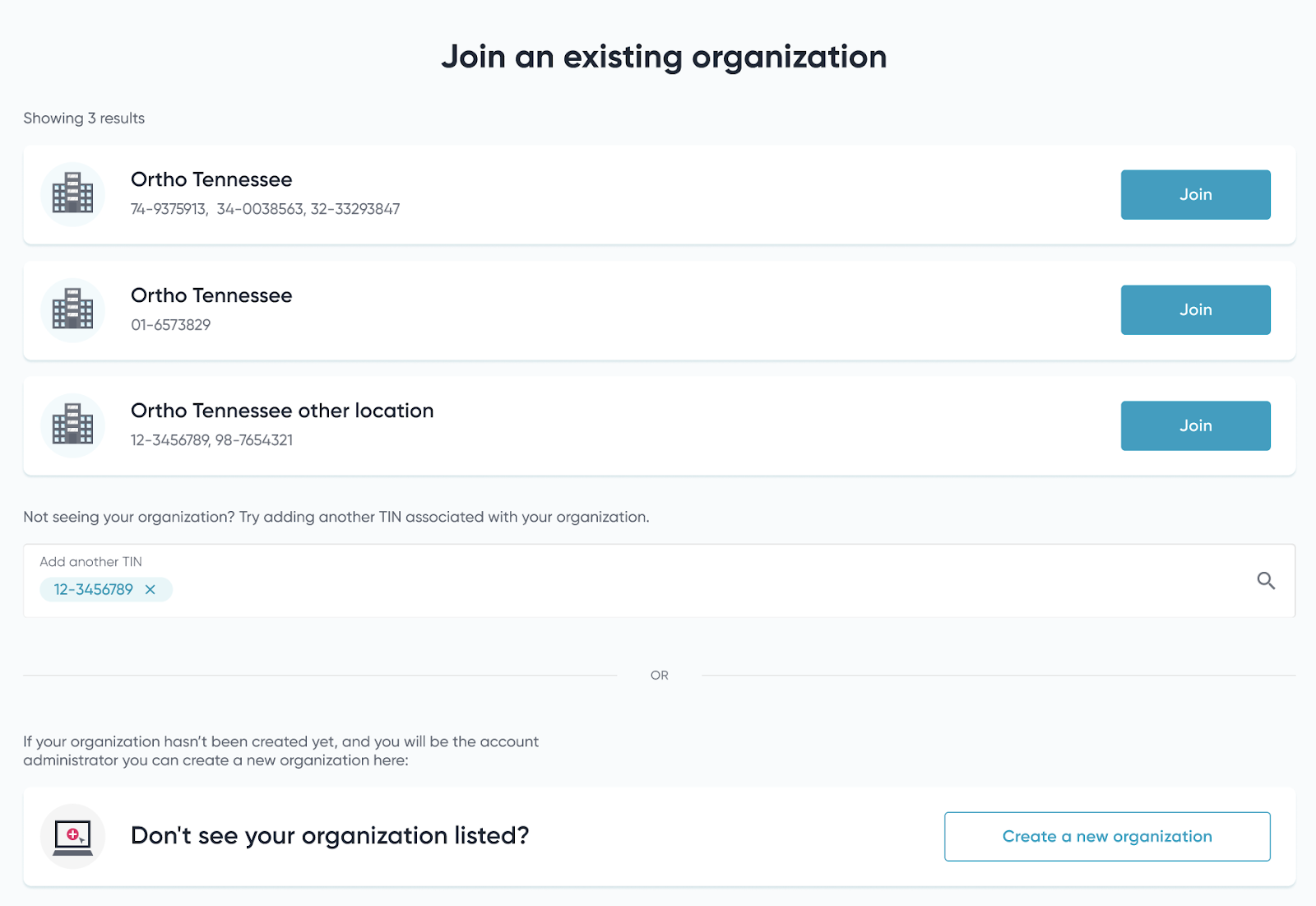The height and width of the screenshot is (906, 1316).
Task: Click Create a new organization button
Action: click(1107, 837)
